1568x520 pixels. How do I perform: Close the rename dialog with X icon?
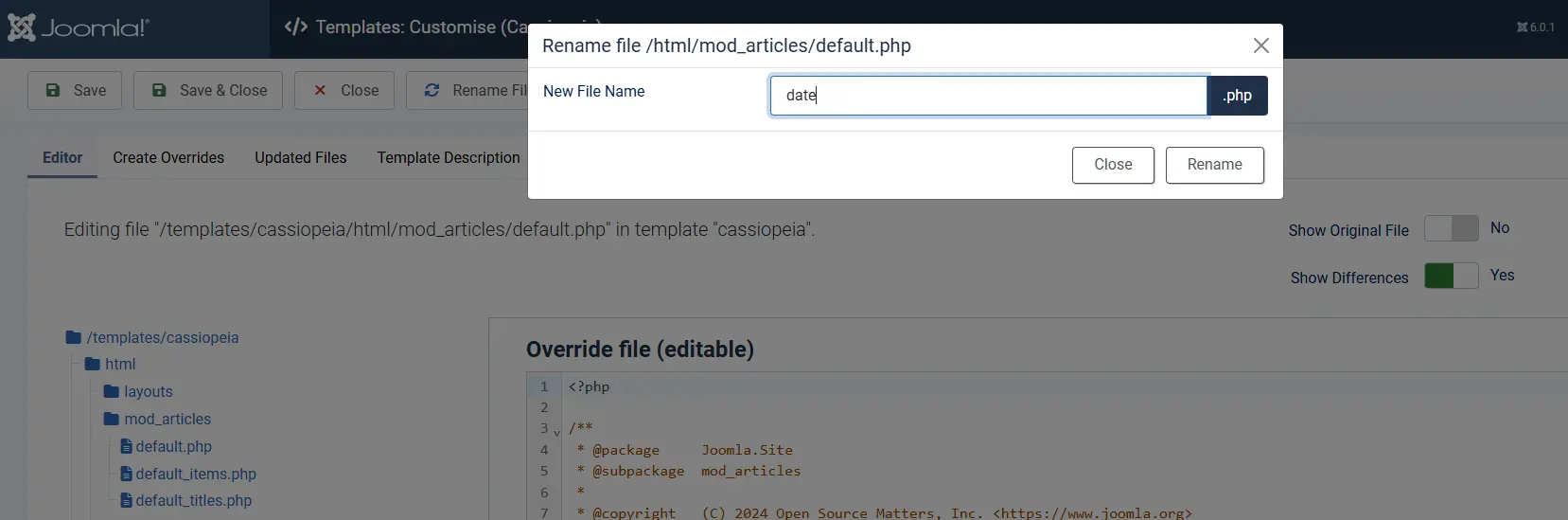pyautogui.click(x=1260, y=45)
